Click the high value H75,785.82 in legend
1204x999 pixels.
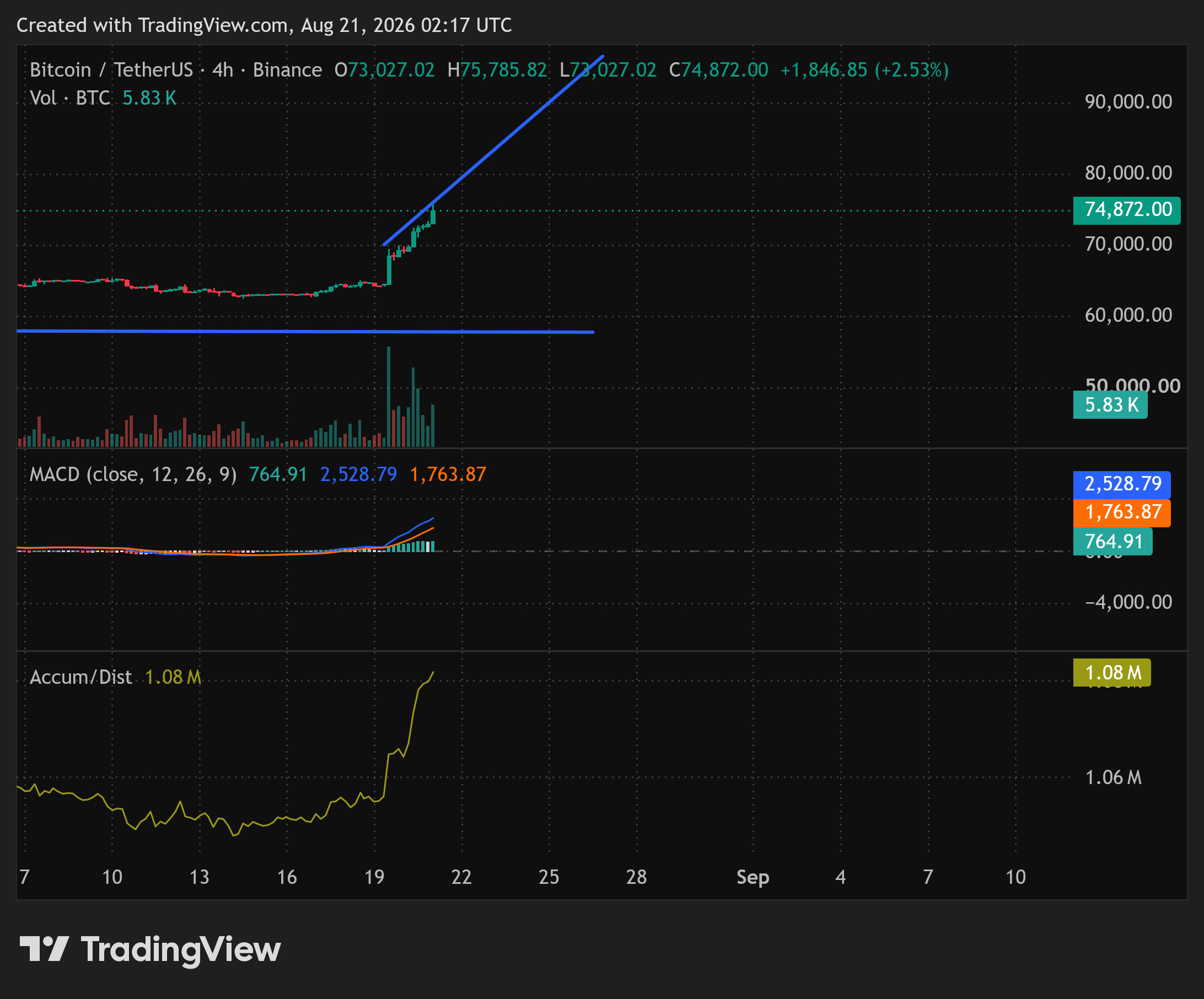[497, 70]
